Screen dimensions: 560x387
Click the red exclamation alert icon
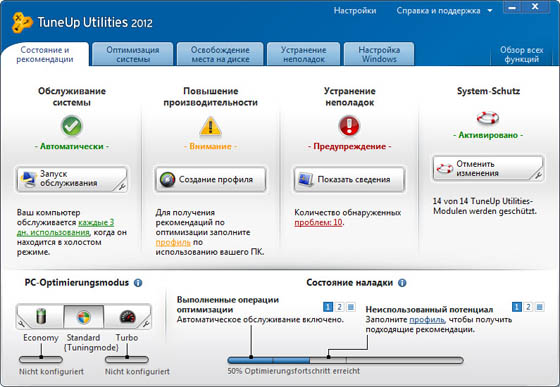[x=349, y=126]
